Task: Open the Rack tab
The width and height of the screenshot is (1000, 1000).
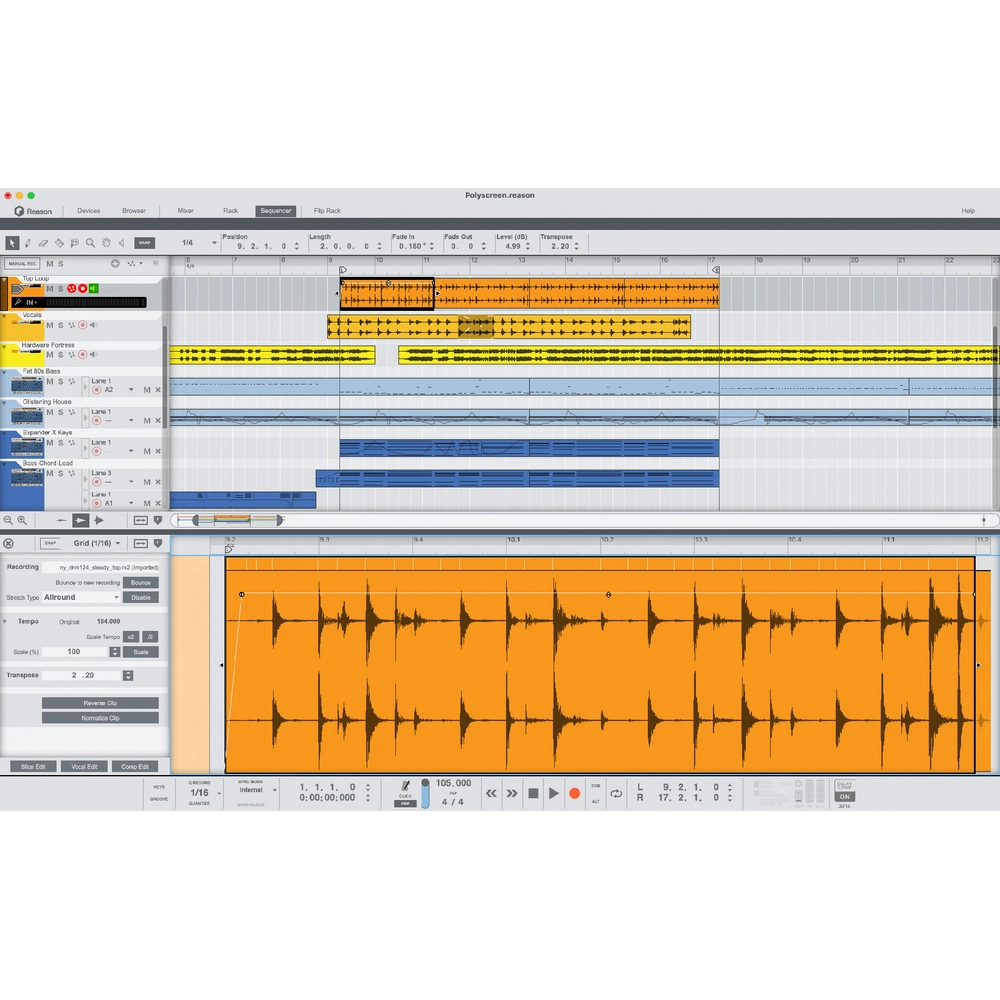Action: (x=230, y=210)
